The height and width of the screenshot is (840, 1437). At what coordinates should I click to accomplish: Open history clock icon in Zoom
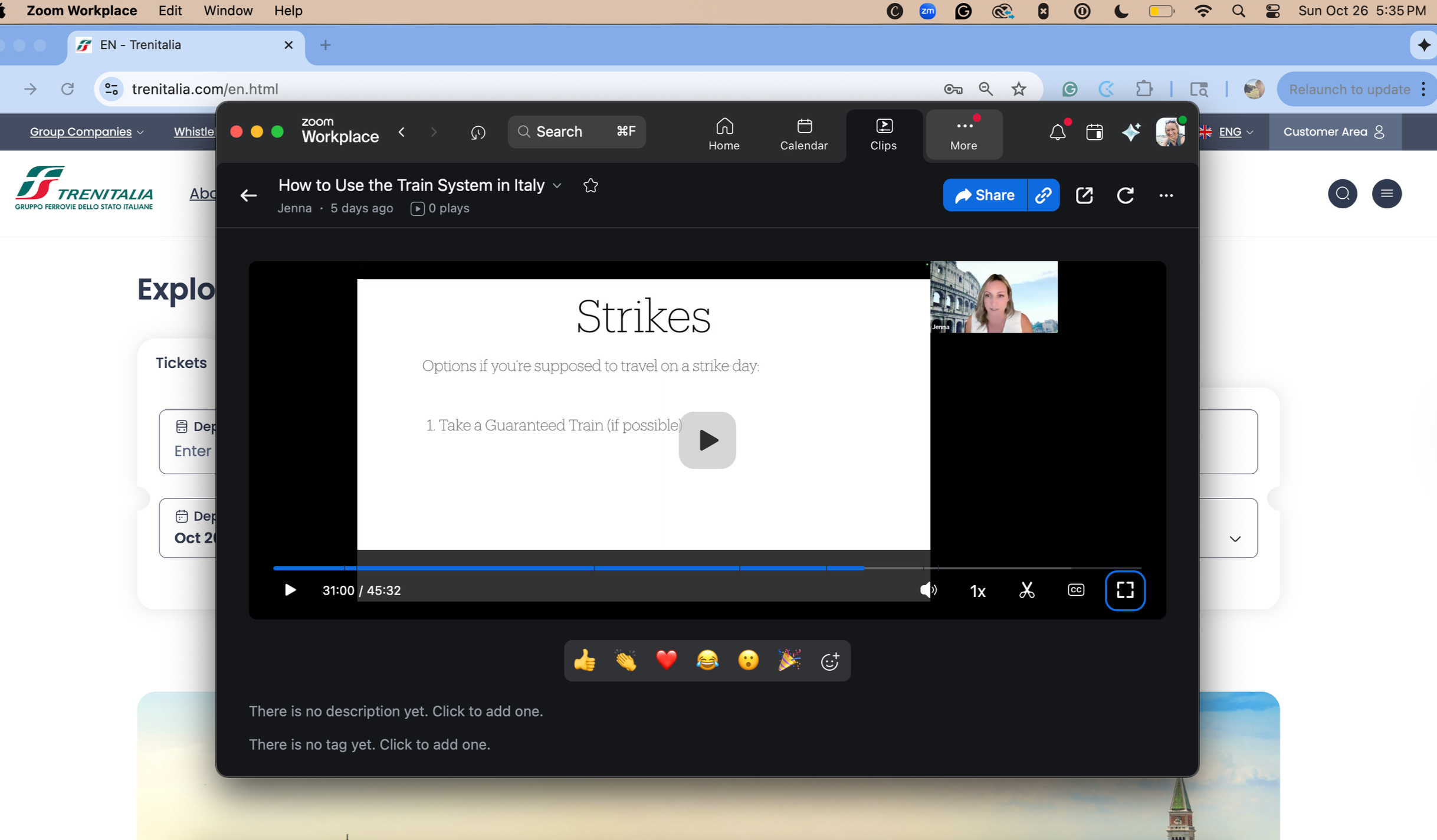[478, 132]
